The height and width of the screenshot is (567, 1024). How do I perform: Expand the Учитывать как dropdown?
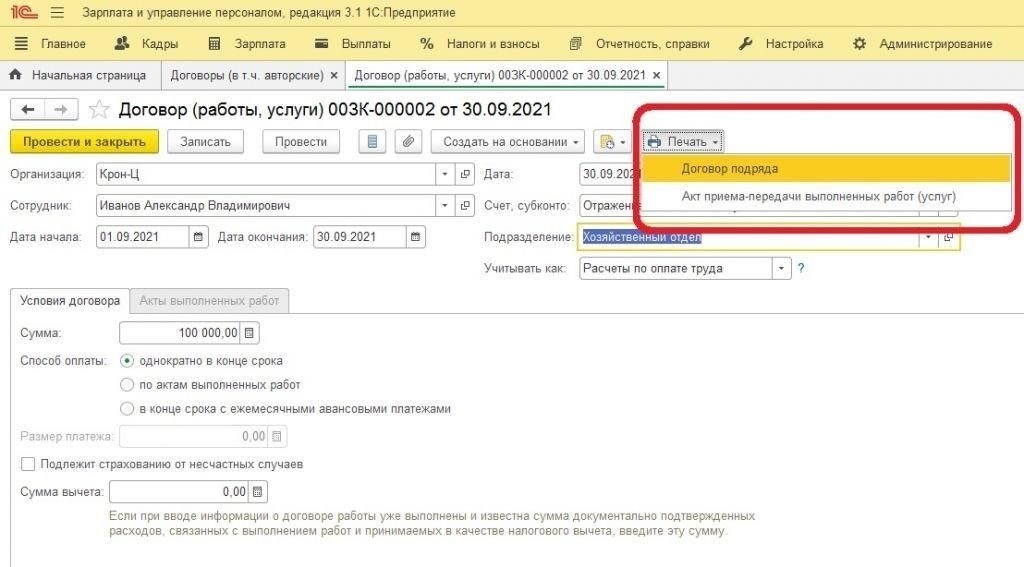pos(781,268)
